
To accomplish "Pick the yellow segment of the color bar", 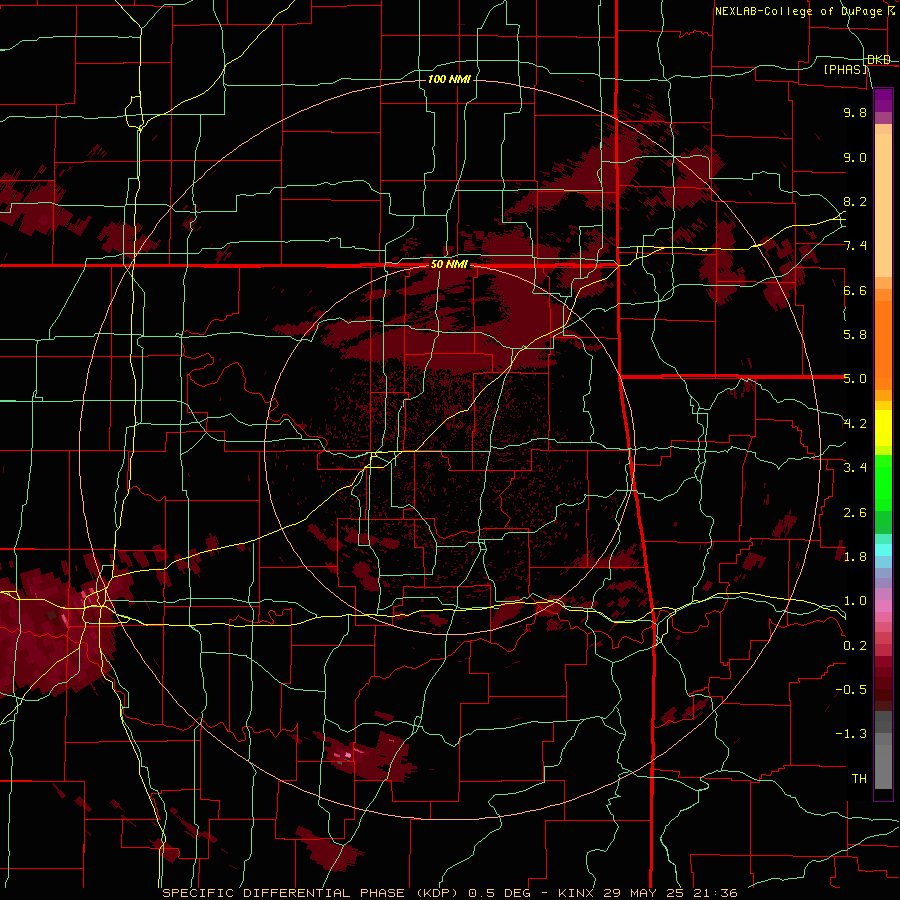I will point(883,428).
